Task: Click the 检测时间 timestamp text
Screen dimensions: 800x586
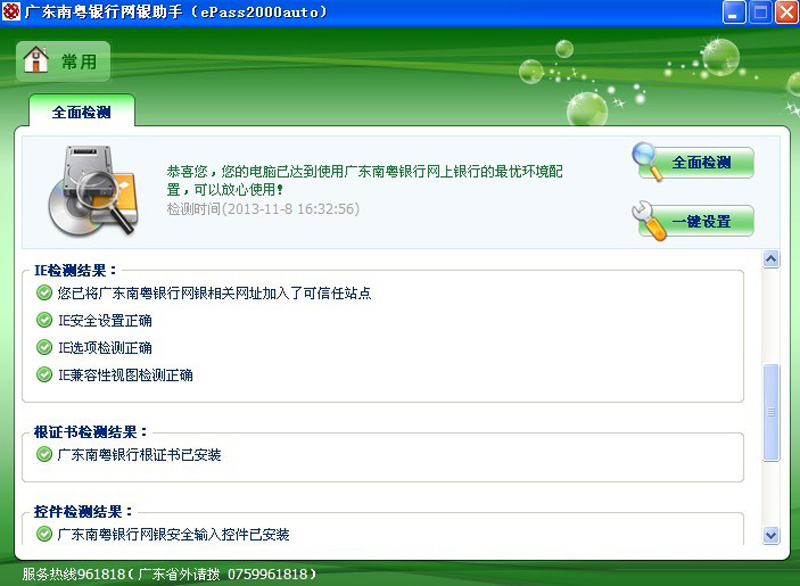Action: tap(263, 209)
